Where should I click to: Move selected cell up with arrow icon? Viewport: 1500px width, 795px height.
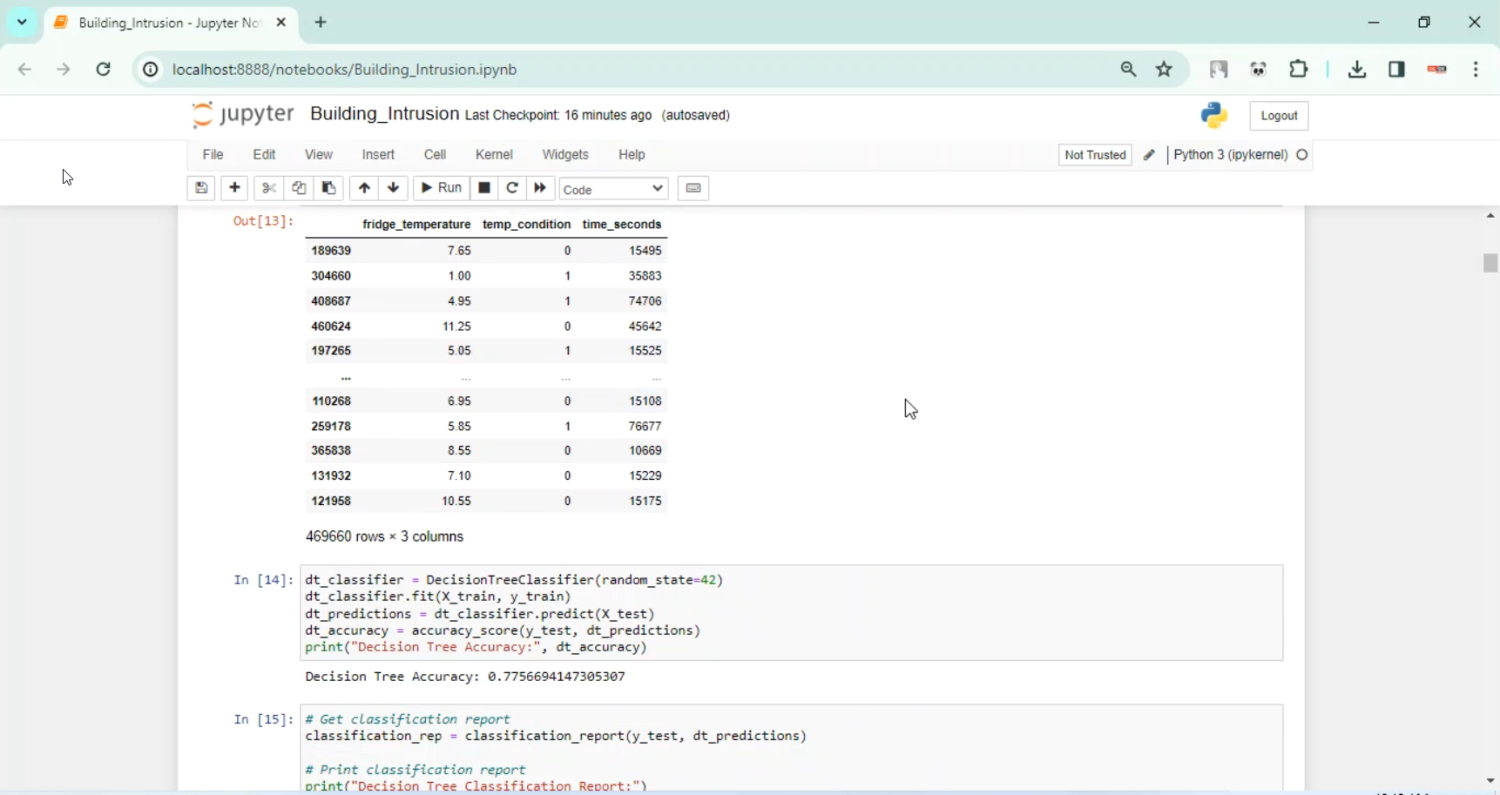[x=364, y=188]
